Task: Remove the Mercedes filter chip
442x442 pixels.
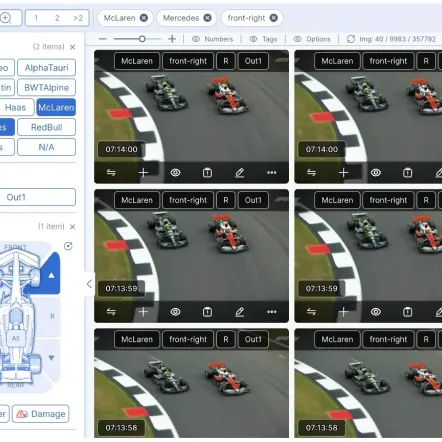Action: (207, 18)
